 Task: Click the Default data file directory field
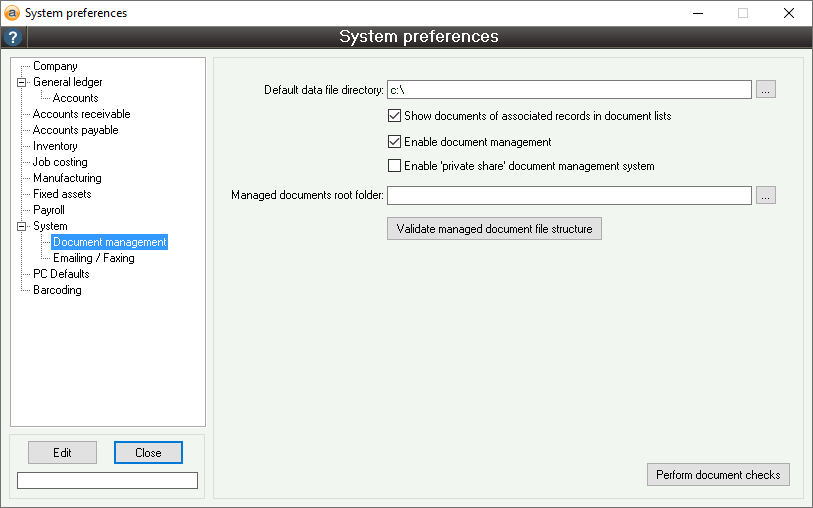click(x=568, y=90)
